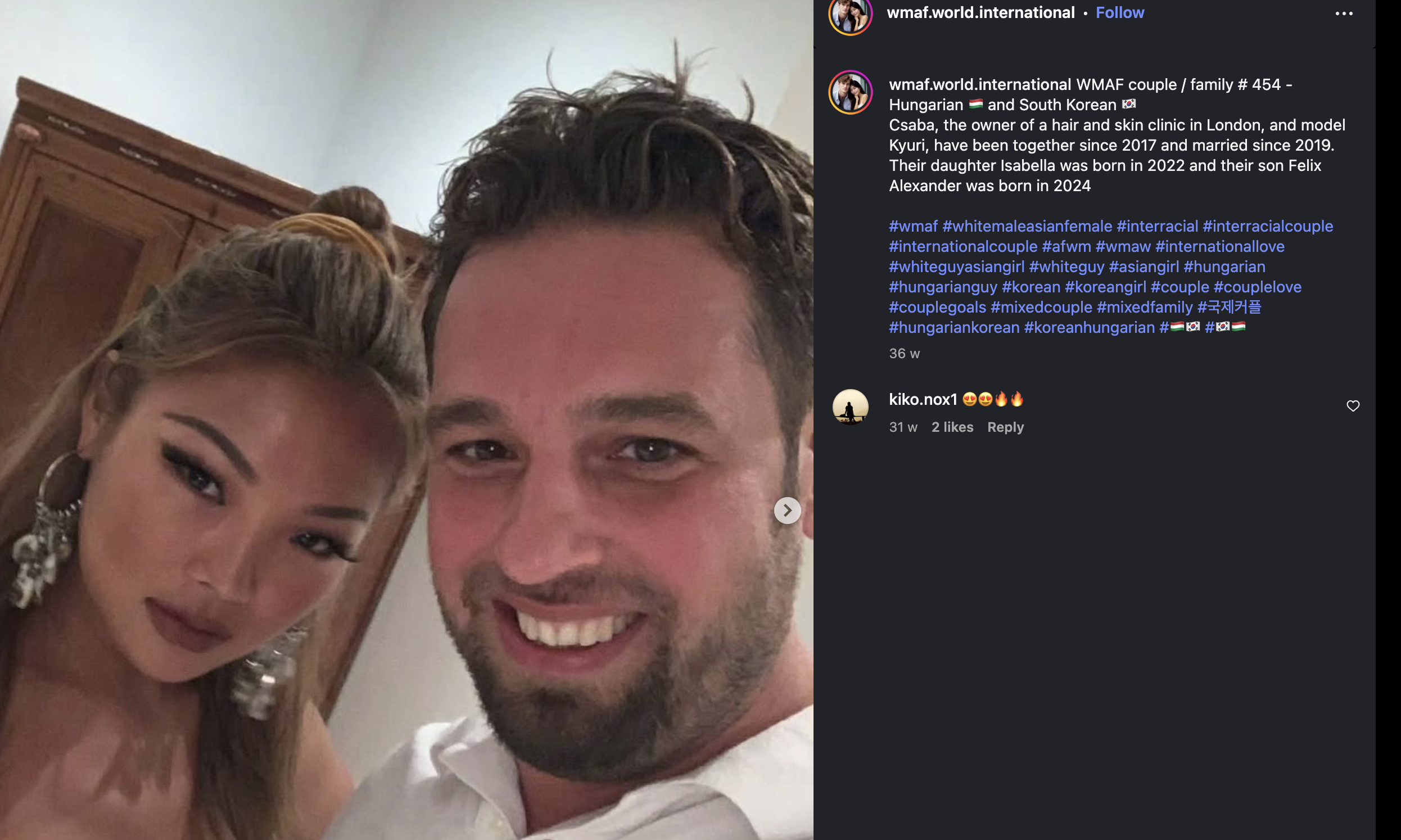
Task: Open the #국제커플 hashtag
Action: (1229, 307)
